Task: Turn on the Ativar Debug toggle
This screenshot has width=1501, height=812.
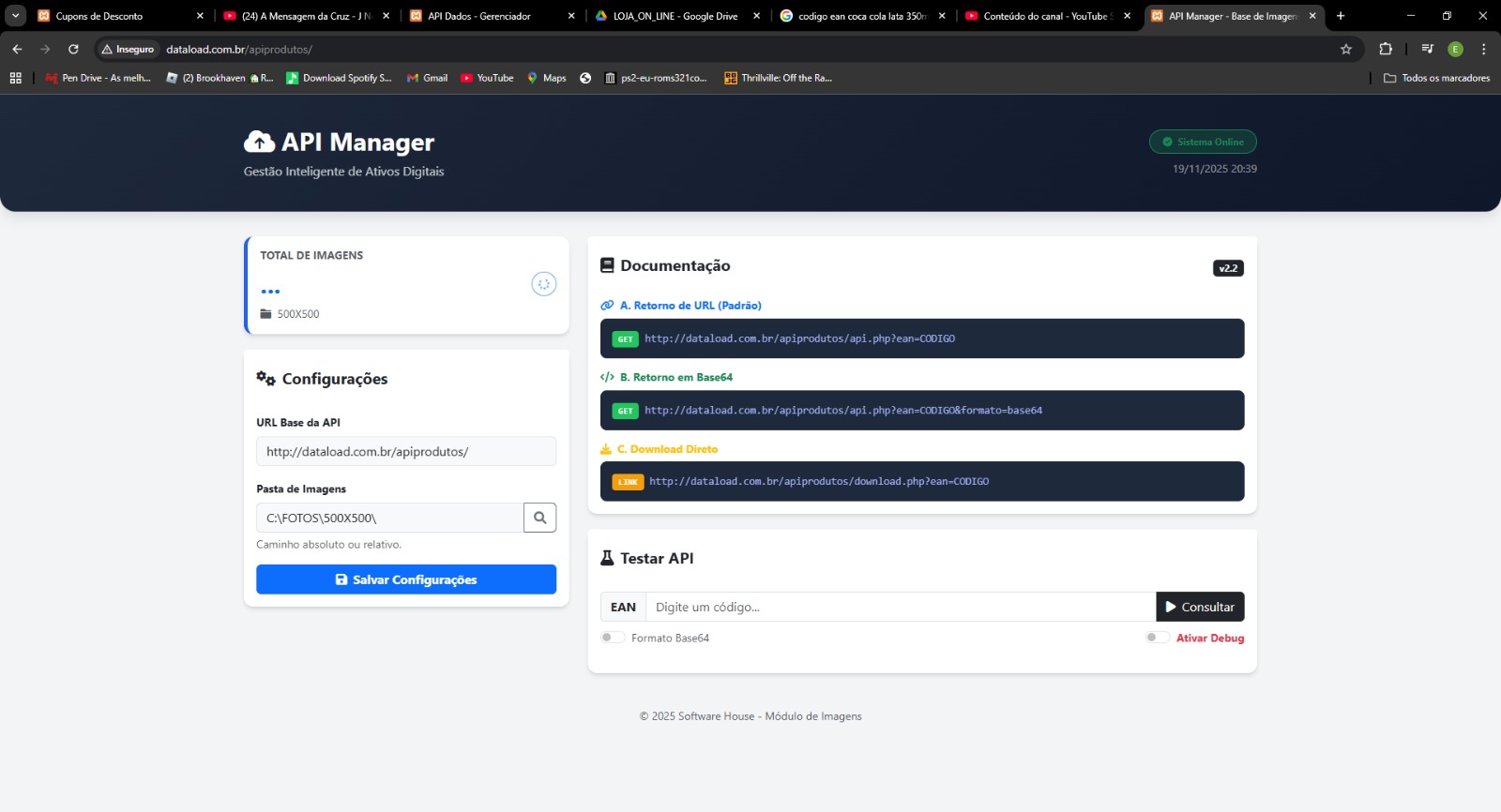Action: (1157, 638)
